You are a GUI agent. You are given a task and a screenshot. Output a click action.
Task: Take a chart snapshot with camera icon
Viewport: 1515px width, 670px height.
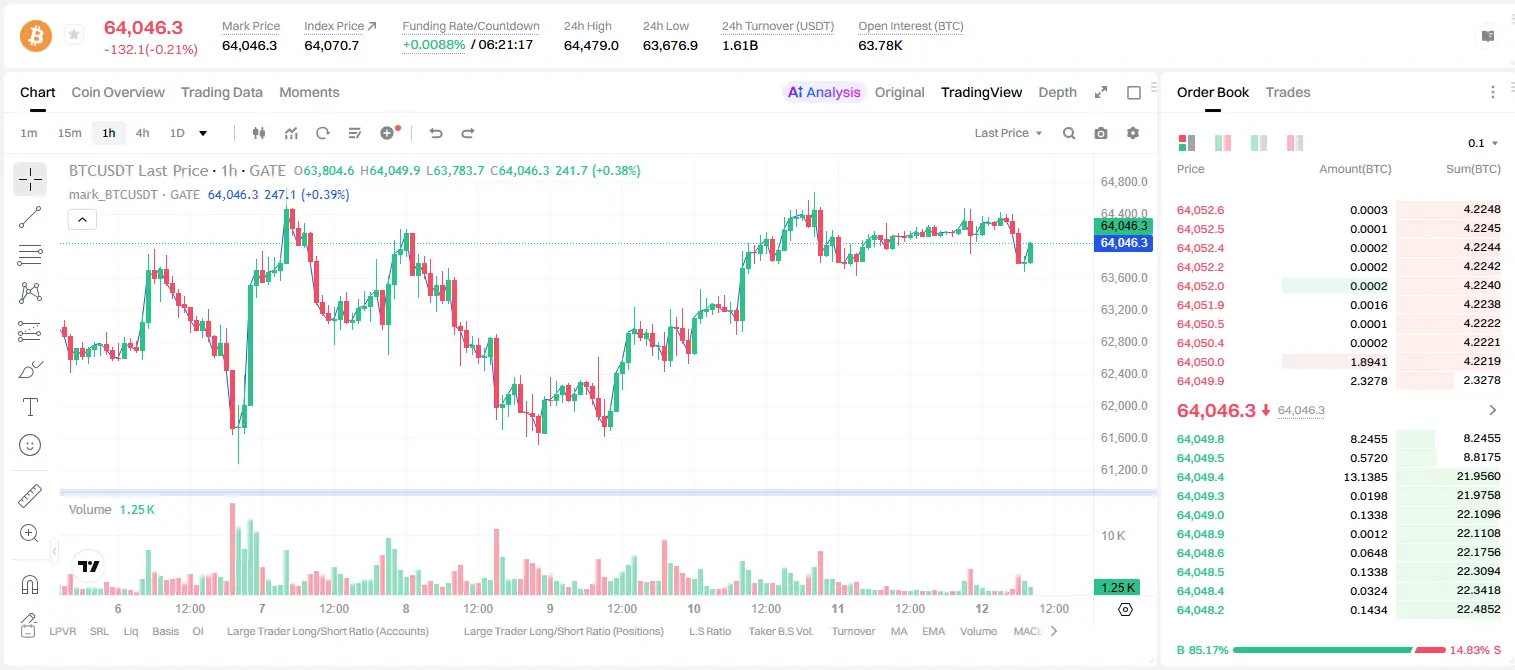[1101, 133]
